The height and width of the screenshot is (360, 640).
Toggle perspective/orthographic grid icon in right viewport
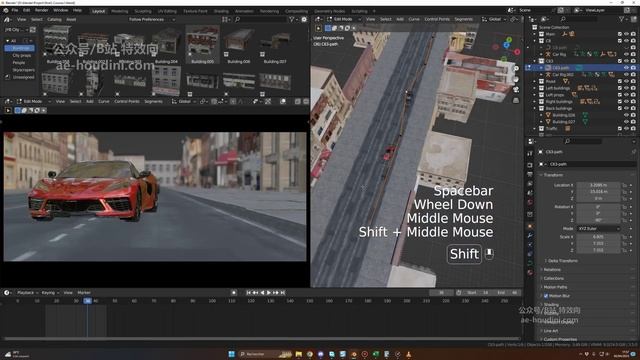[x=516, y=100]
